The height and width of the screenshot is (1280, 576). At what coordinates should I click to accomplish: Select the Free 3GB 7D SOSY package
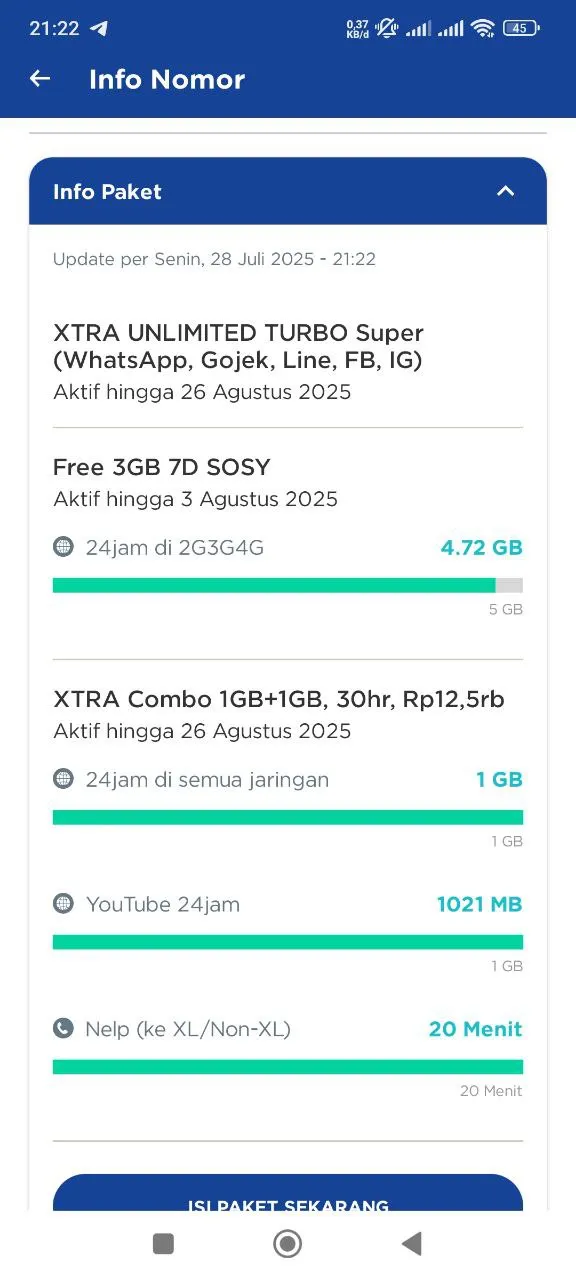click(162, 467)
